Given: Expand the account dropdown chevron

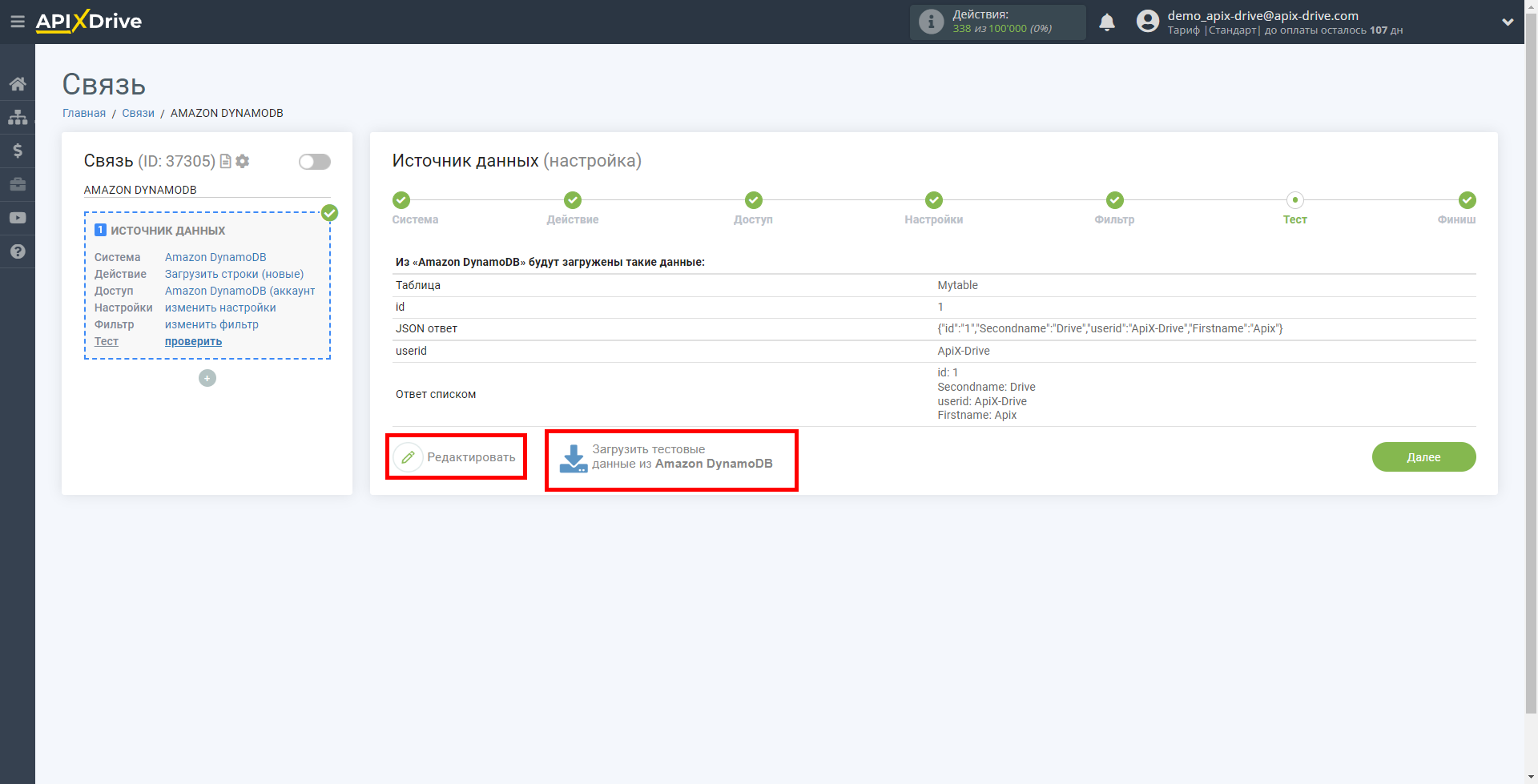Looking at the screenshot, I should [1508, 22].
